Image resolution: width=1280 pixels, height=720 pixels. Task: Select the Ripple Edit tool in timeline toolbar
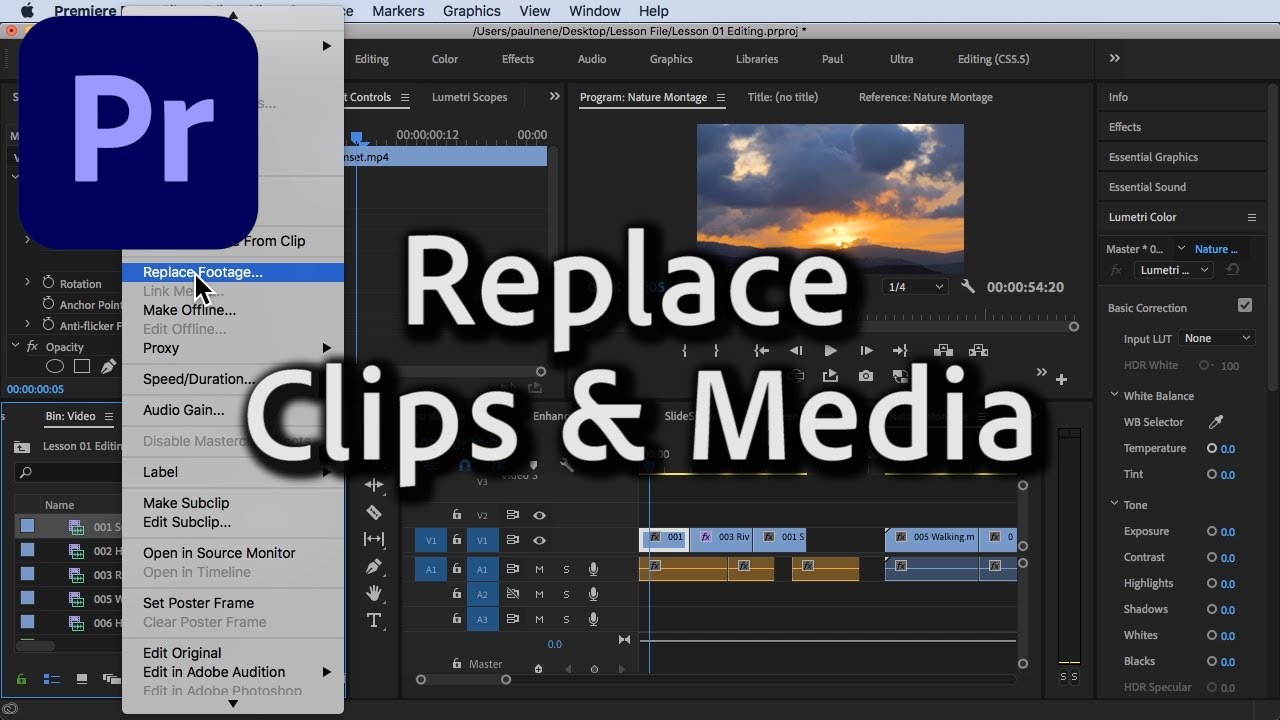click(374, 485)
